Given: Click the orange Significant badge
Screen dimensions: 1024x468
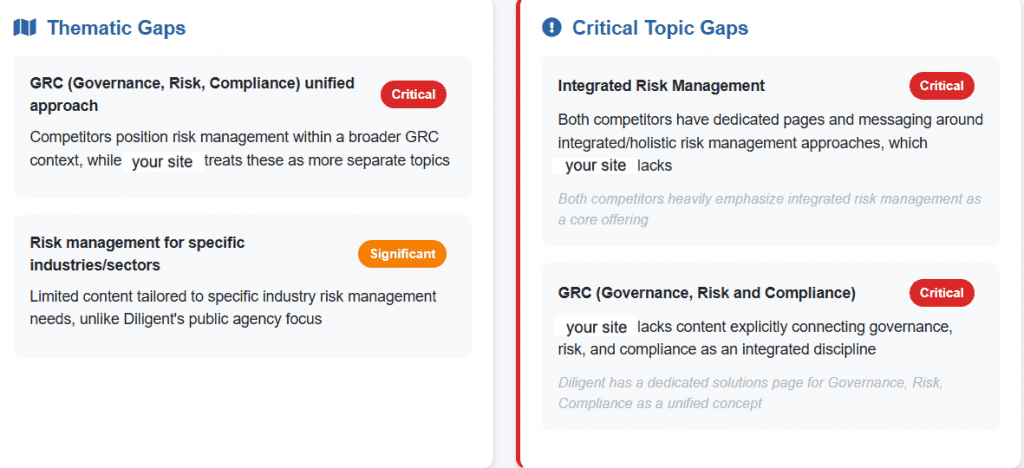Looking at the screenshot, I should click(402, 254).
